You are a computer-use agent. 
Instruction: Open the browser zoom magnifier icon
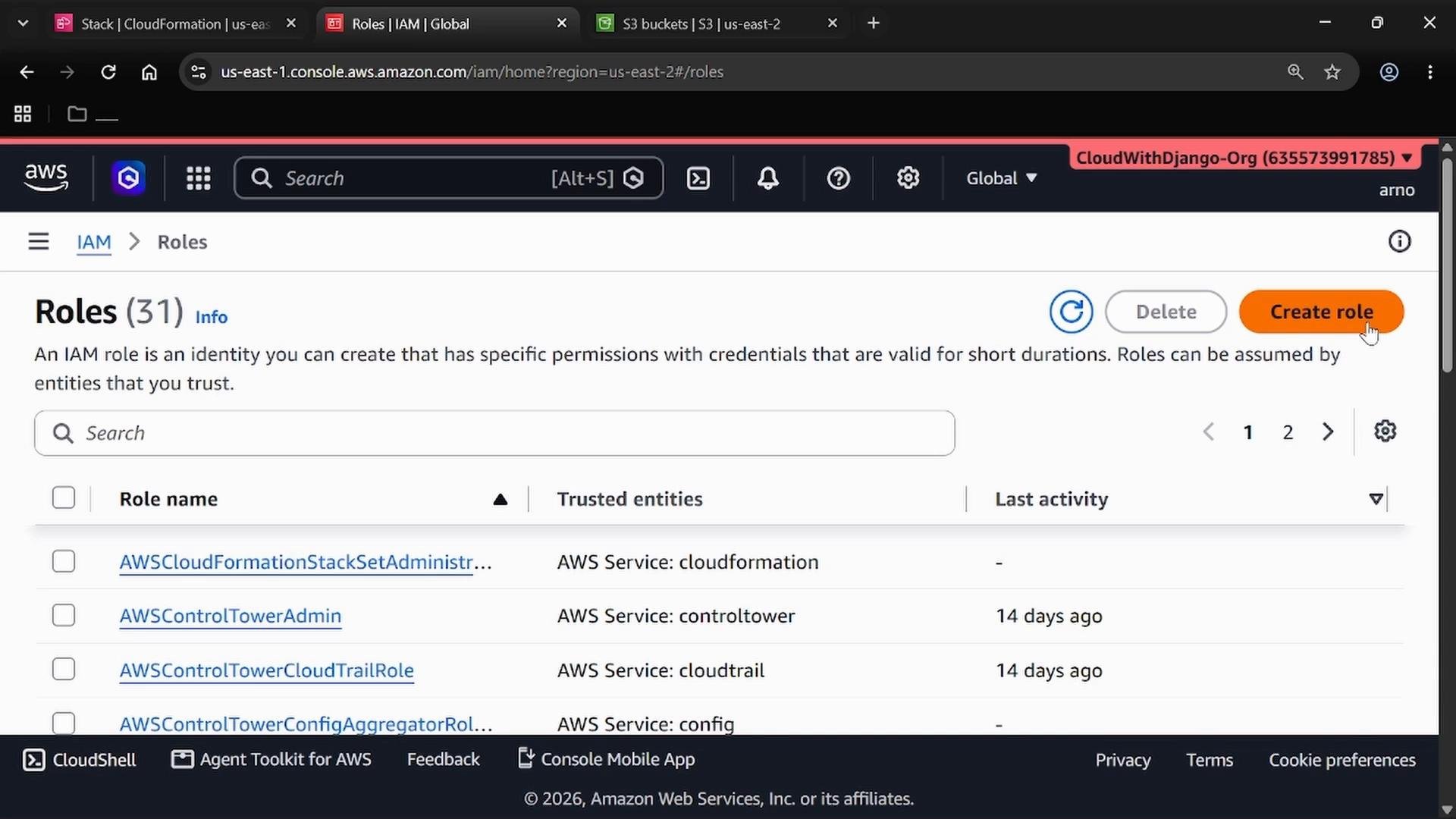[x=1295, y=72]
